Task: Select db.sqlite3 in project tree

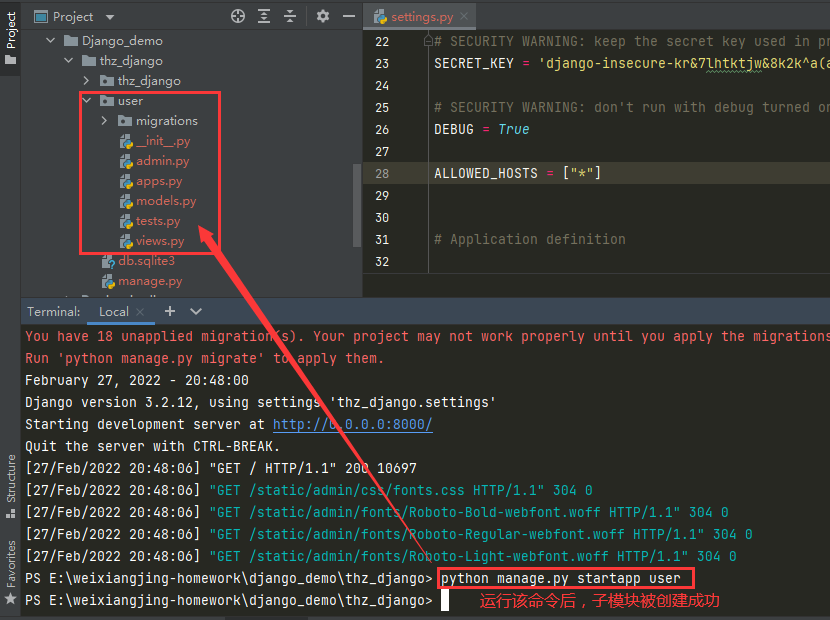Action: (x=146, y=261)
